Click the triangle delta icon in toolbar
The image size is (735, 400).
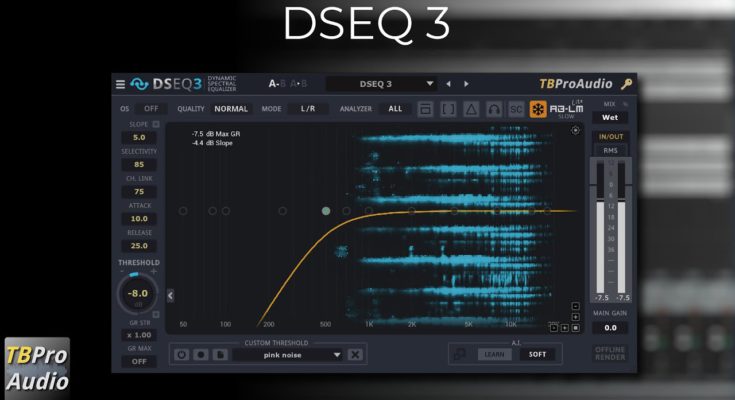[x=471, y=109]
